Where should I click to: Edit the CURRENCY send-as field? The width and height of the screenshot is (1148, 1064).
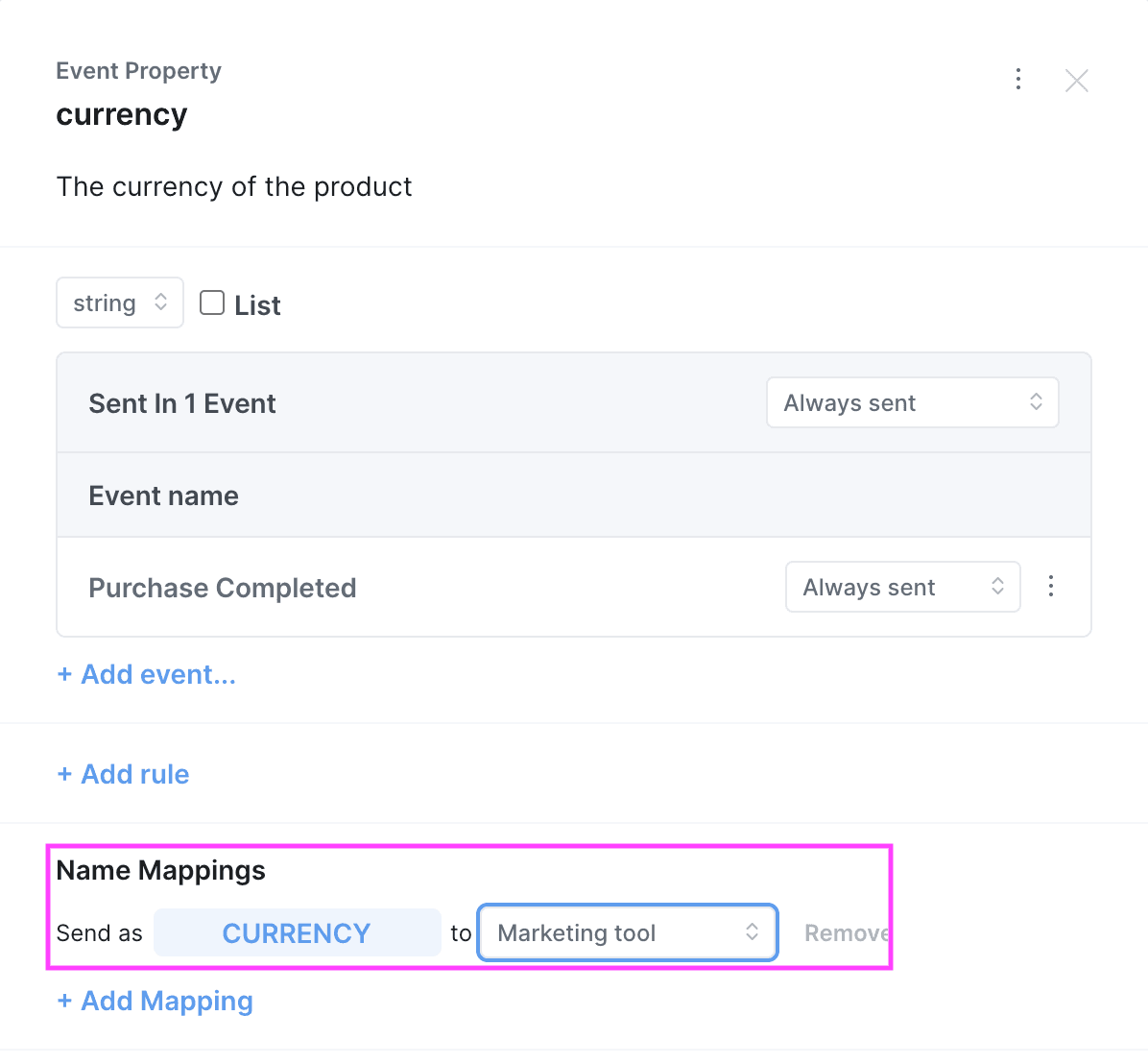297,933
